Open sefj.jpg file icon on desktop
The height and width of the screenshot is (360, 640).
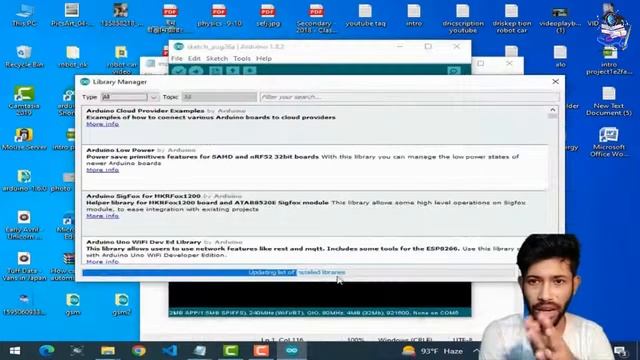tap(268, 16)
